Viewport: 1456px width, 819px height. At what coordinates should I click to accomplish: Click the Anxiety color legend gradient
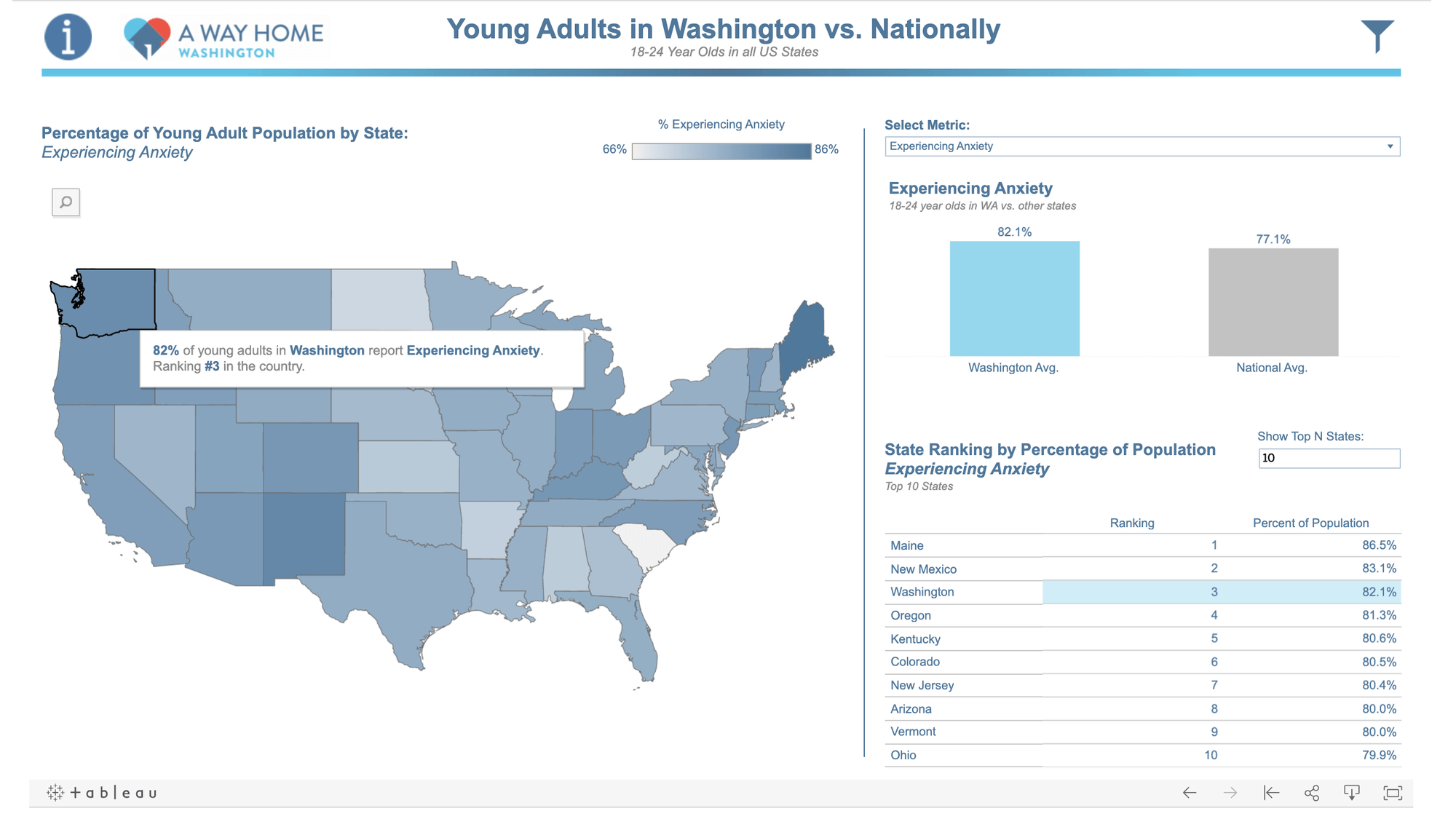(721, 151)
